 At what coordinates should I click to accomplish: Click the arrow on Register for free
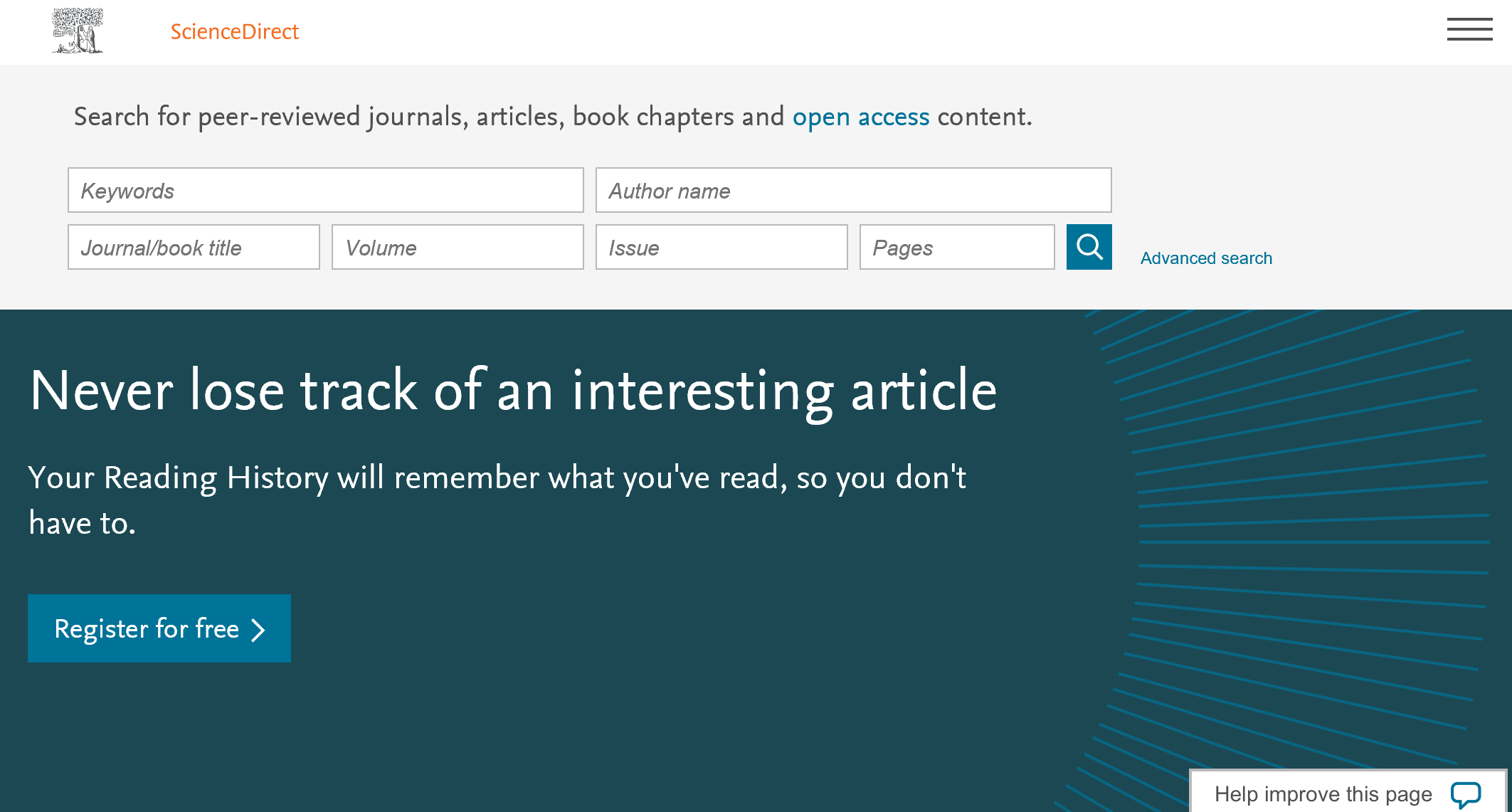(x=258, y=630)
